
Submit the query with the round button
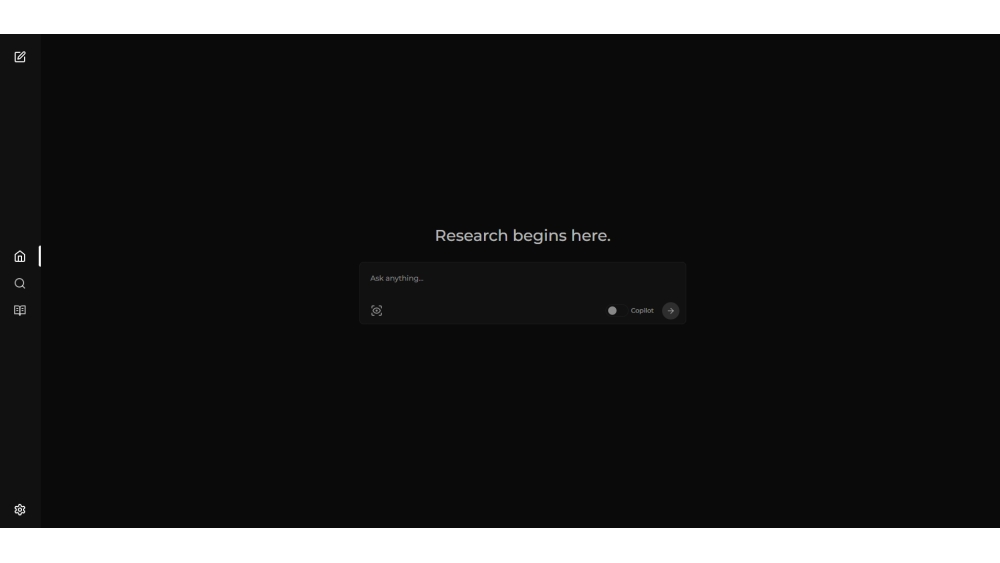pyautogui.click(x=671, y=311)
